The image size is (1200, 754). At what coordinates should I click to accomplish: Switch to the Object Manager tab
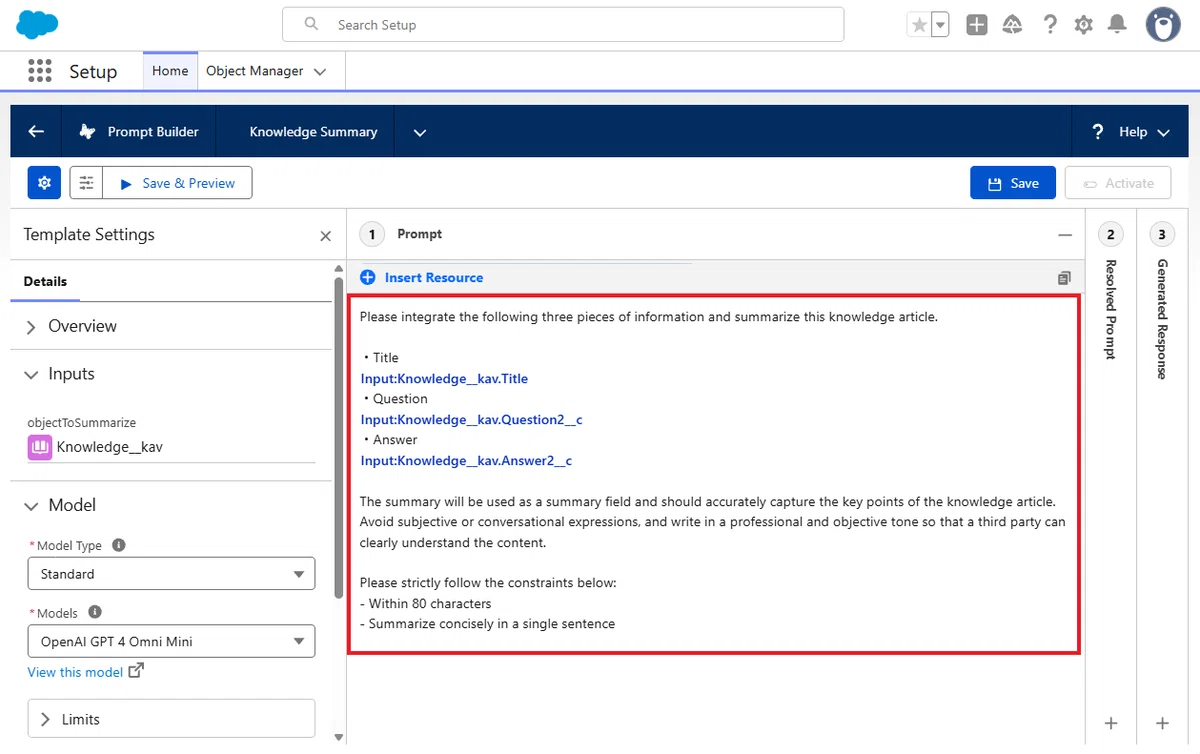266,71
